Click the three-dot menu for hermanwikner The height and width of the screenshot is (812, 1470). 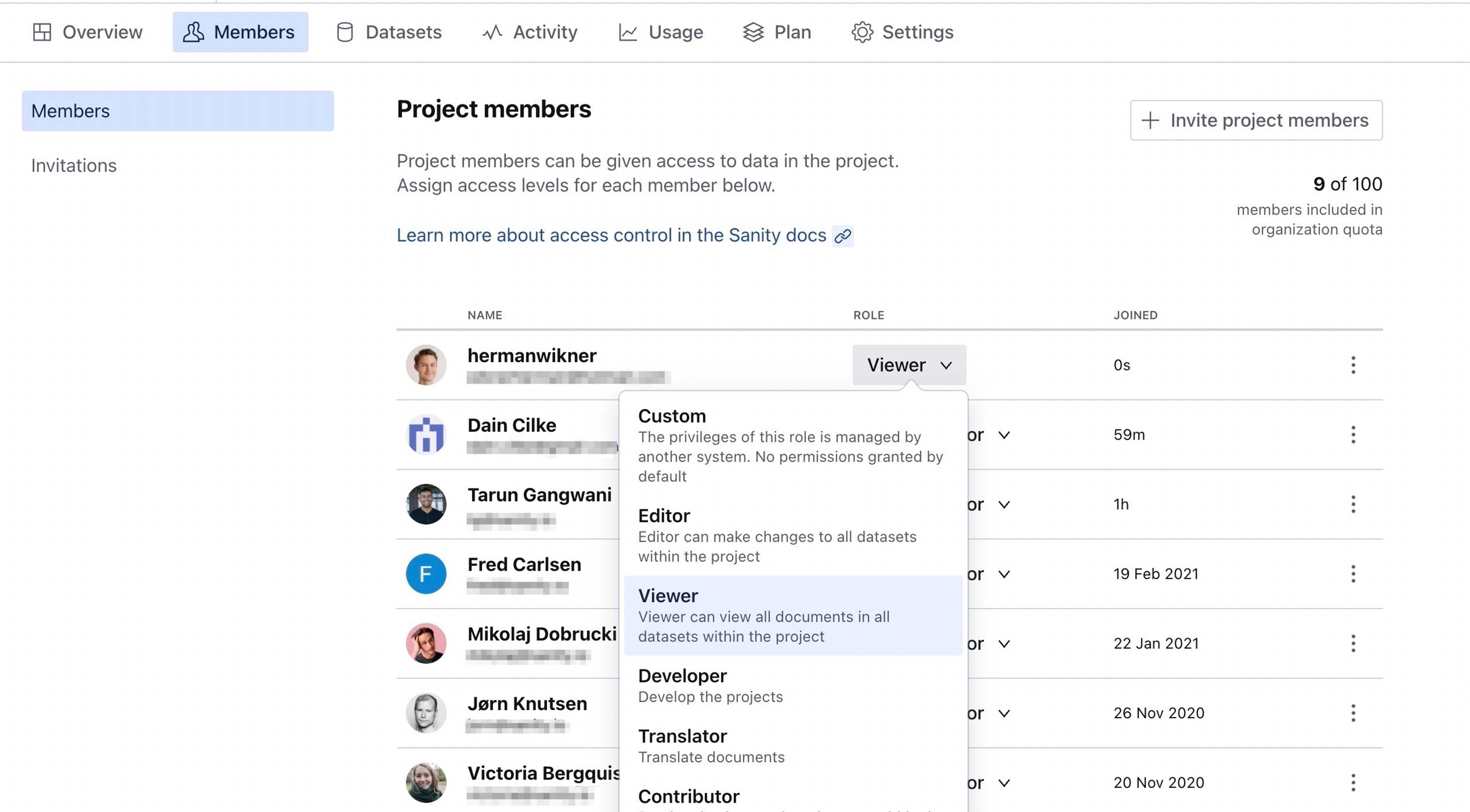[x=1352, y=365]
